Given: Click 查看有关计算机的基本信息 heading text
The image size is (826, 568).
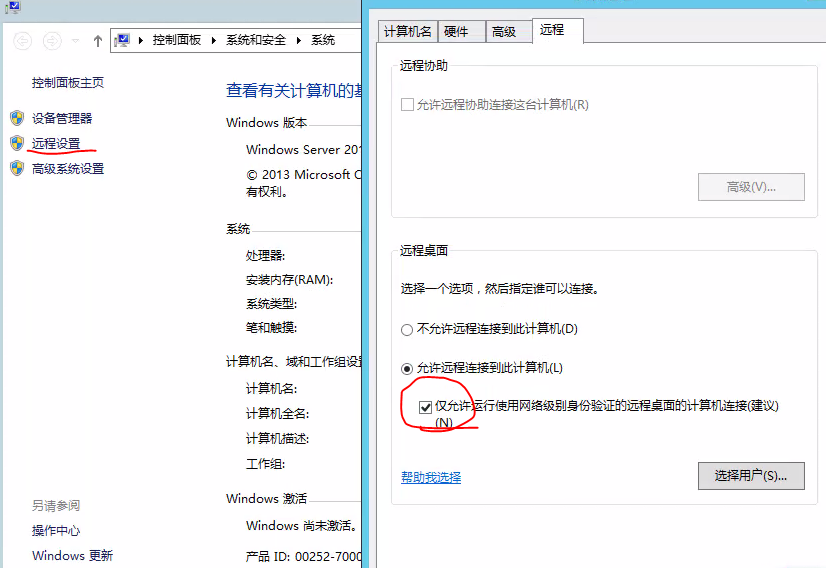Looking at the screenshot, I should click(293, 91).
